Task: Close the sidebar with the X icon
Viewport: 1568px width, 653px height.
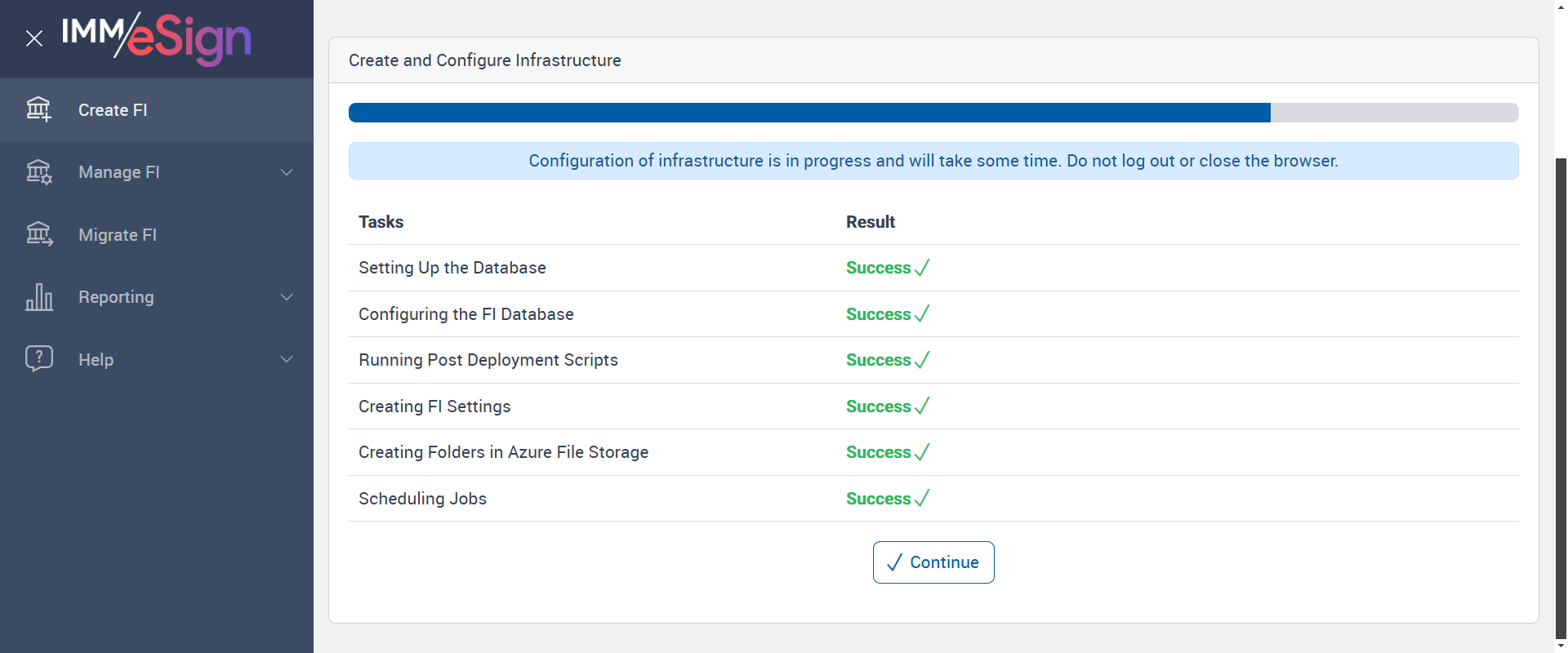Action: click(x=34, y=38)
